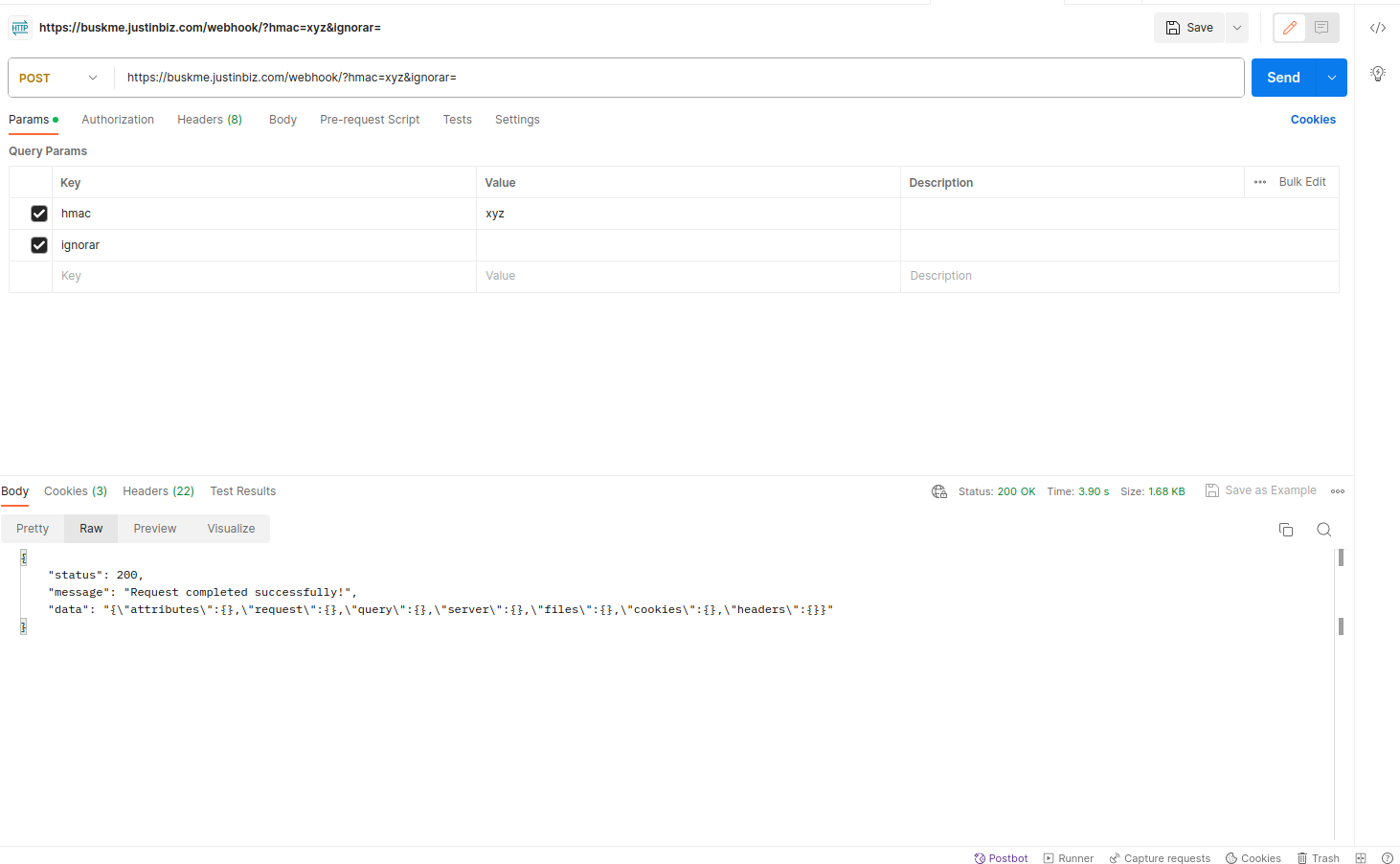Open the Cookies link
The height and width of the screenshot is (864, 1400).
click(x=1313, y=120)
